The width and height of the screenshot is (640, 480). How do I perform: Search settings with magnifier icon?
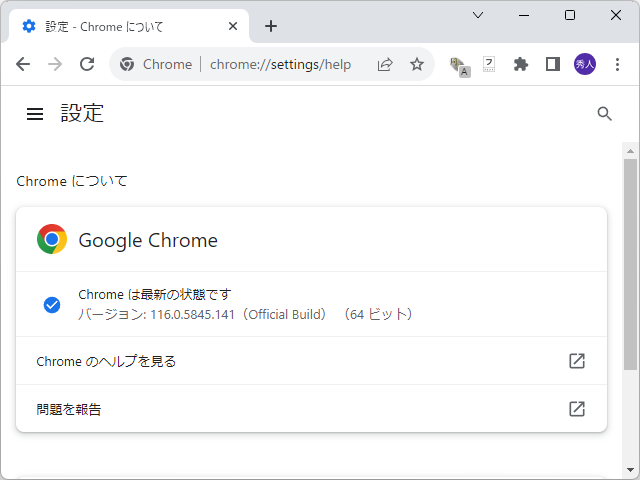click(x=604, y=114)
